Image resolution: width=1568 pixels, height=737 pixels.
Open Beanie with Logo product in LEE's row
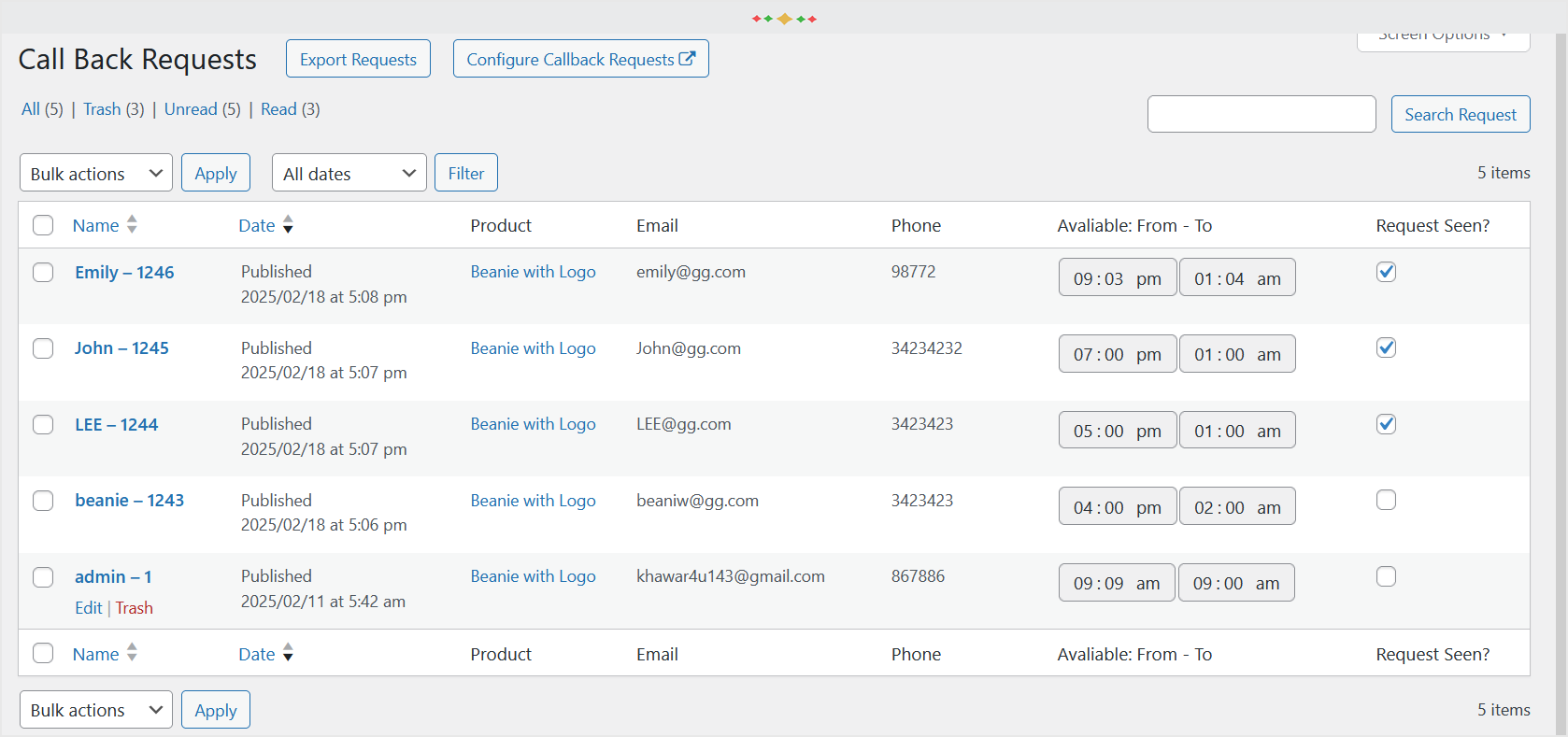(x=534, y=424)
